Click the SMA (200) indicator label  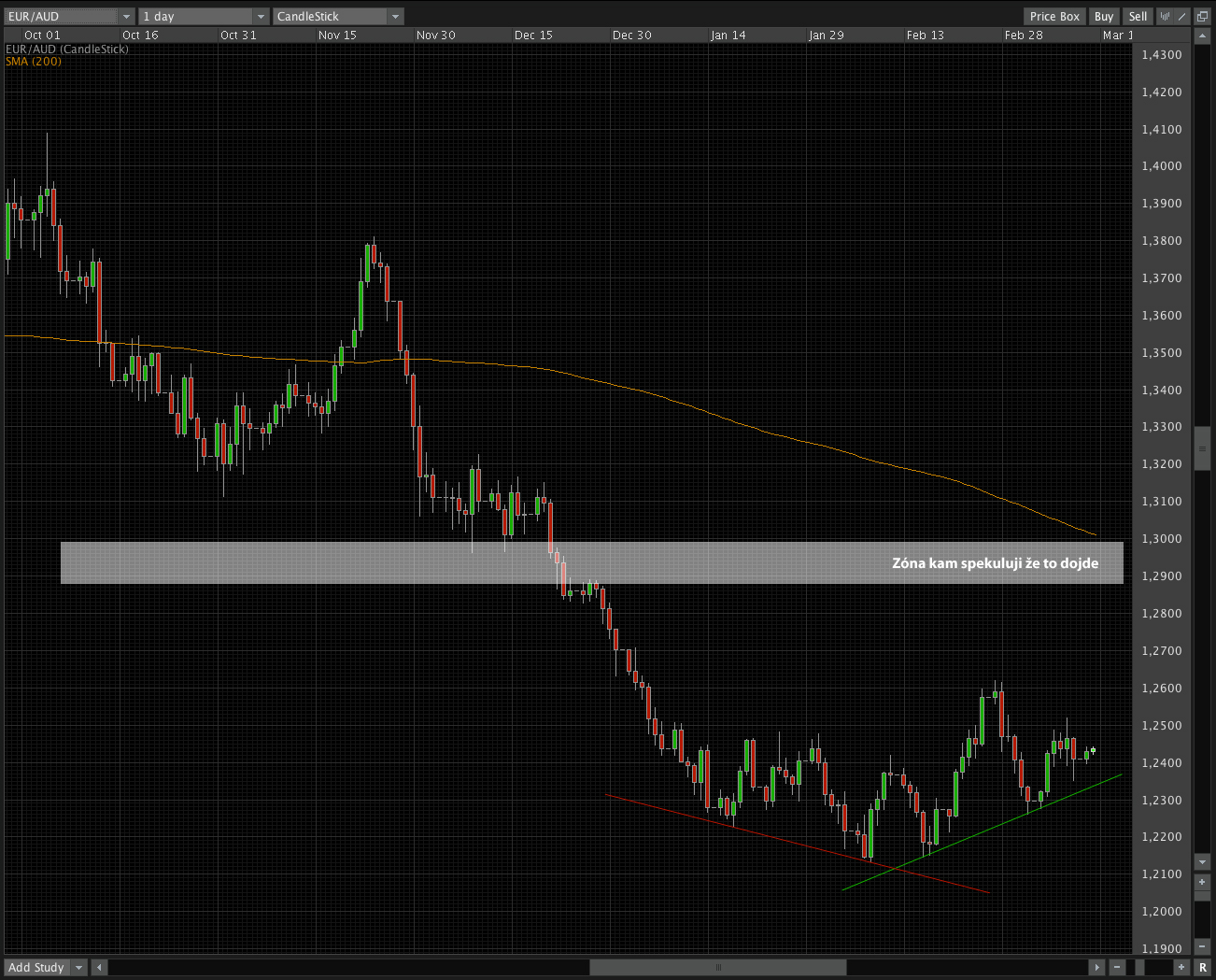pyautogui.click(x=34, y=62)
